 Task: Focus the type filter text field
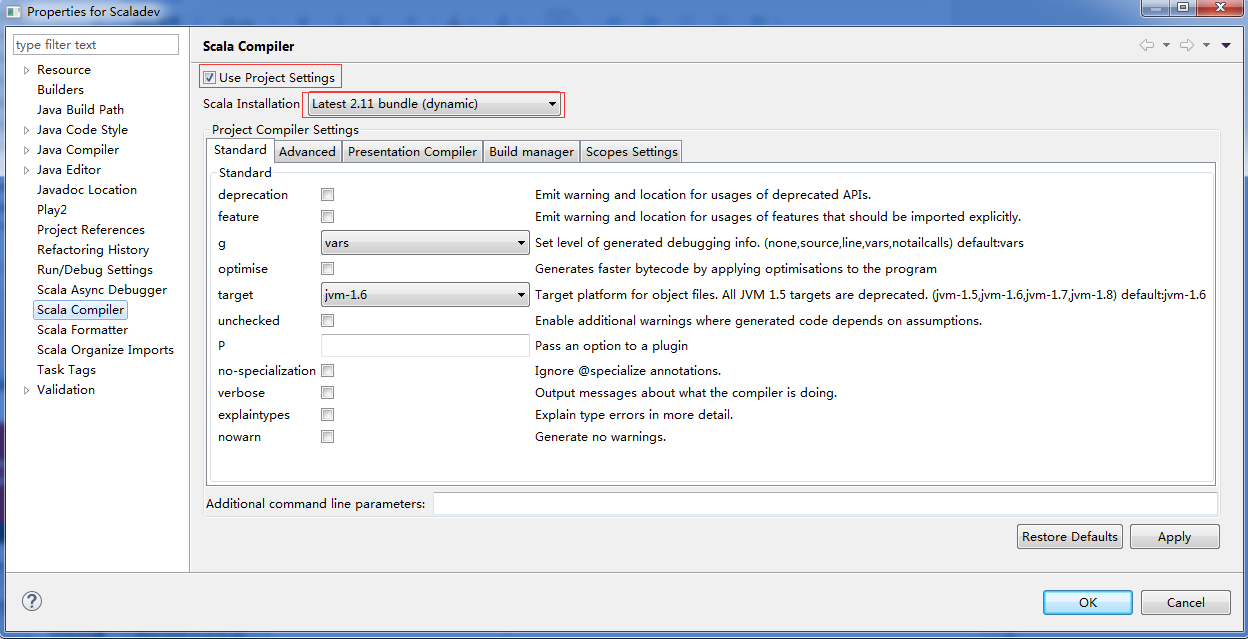tap(95, 45)
